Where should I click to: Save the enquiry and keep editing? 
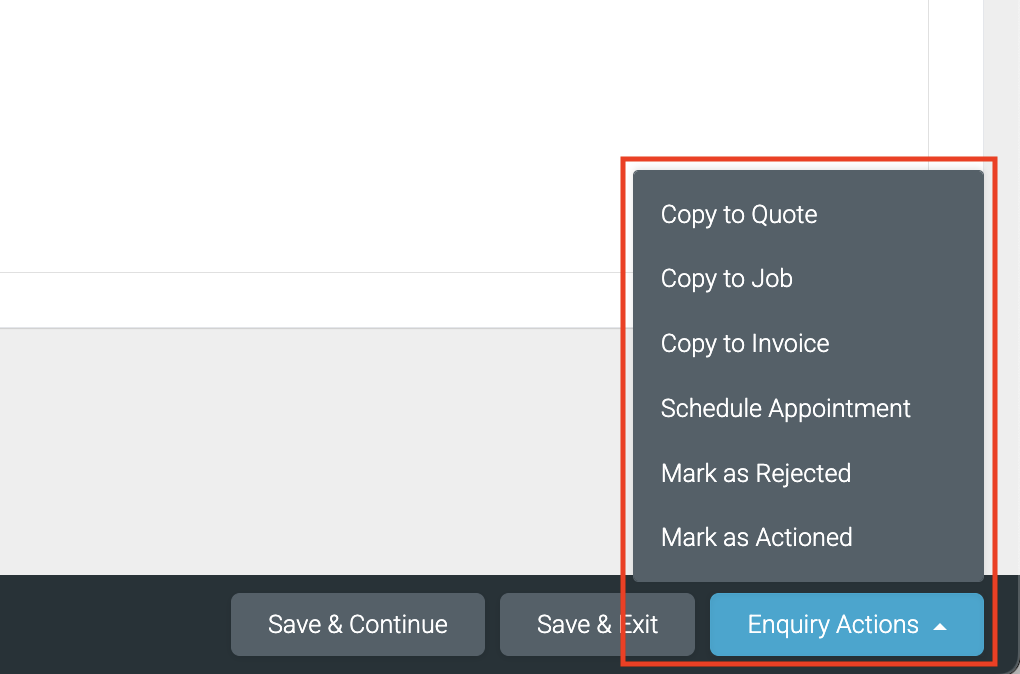tap(358, 625)
